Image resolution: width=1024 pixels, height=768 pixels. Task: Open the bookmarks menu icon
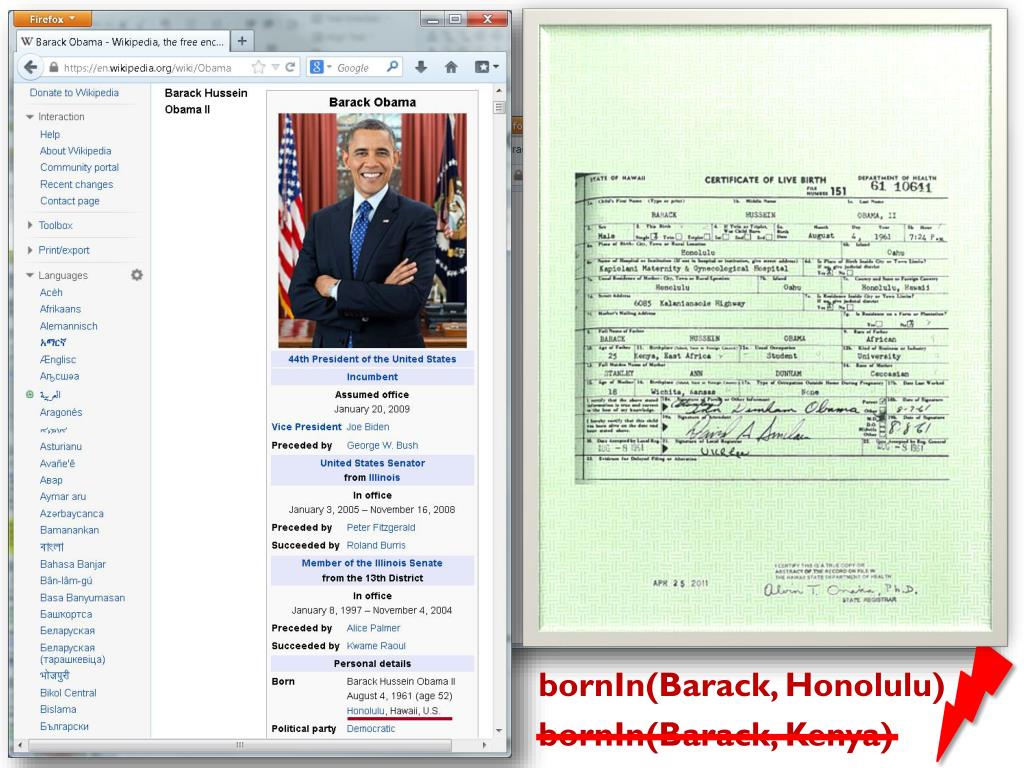(487, 67)
